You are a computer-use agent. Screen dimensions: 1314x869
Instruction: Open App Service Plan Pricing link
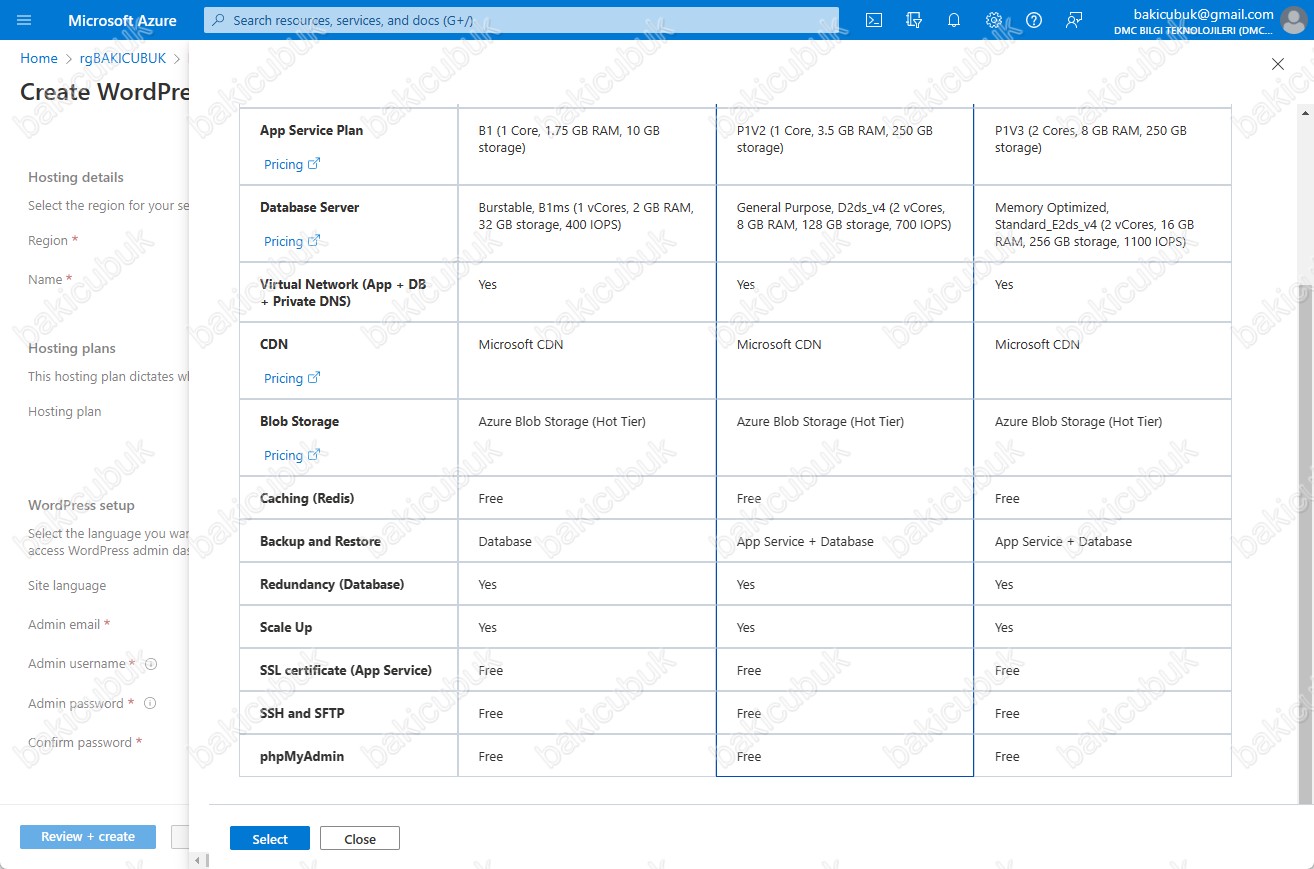coord(292,164)
